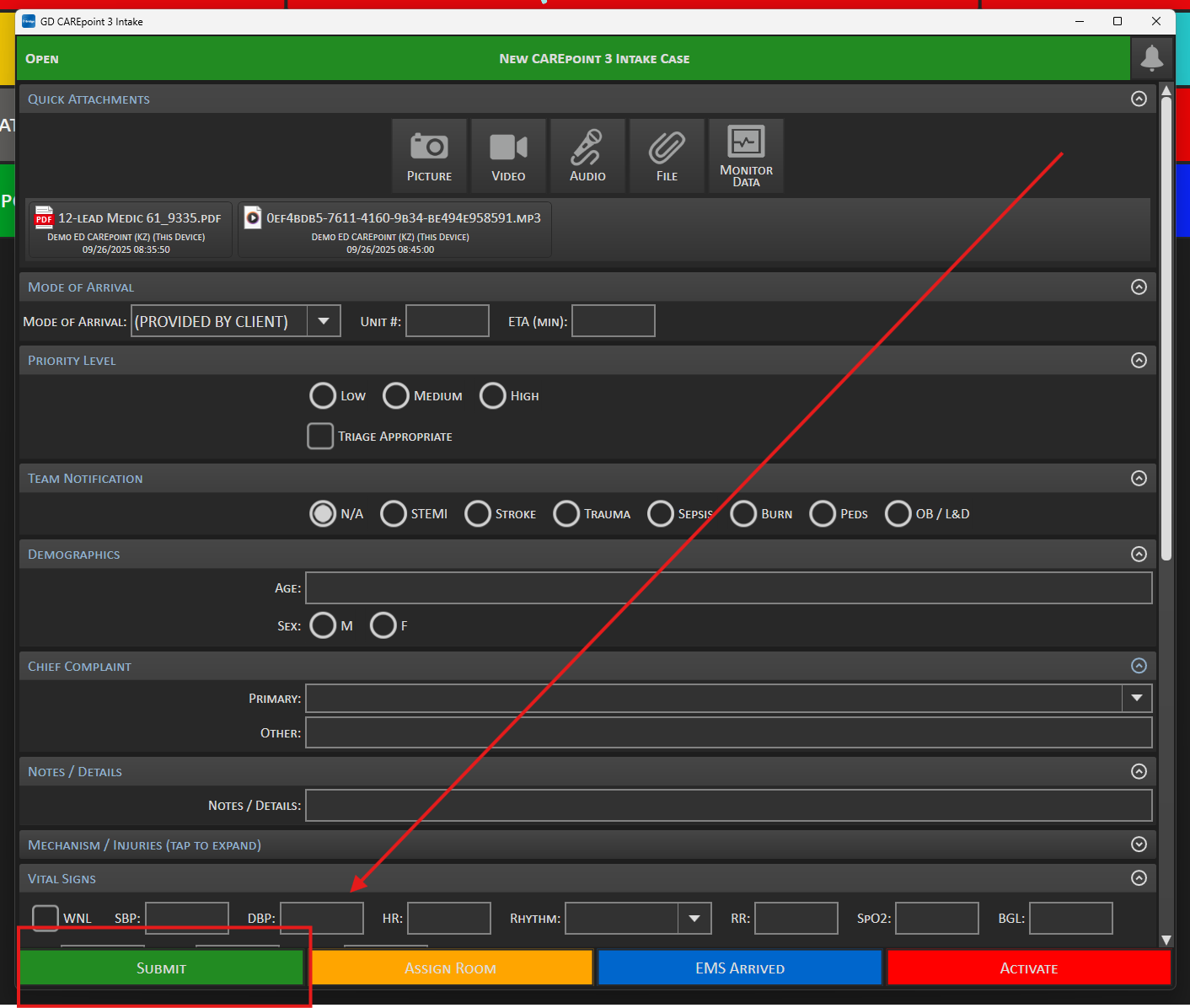Record Audio with microphone icon
The height and width of the screenshot is (1008, 1190).
pos(587,156)
